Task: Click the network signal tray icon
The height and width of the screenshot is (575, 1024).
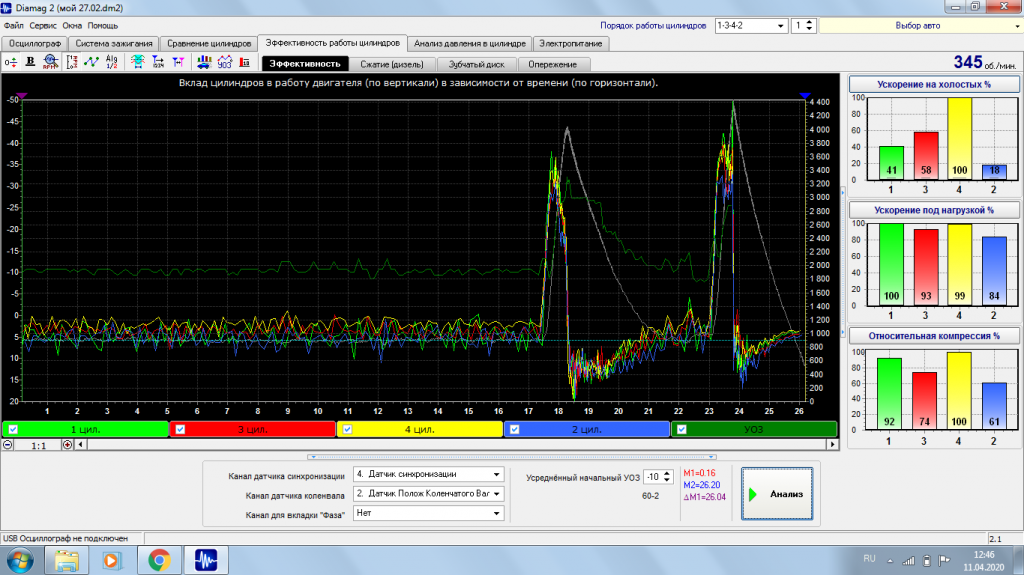Action: pyautogui.click(x=908, y=561)
